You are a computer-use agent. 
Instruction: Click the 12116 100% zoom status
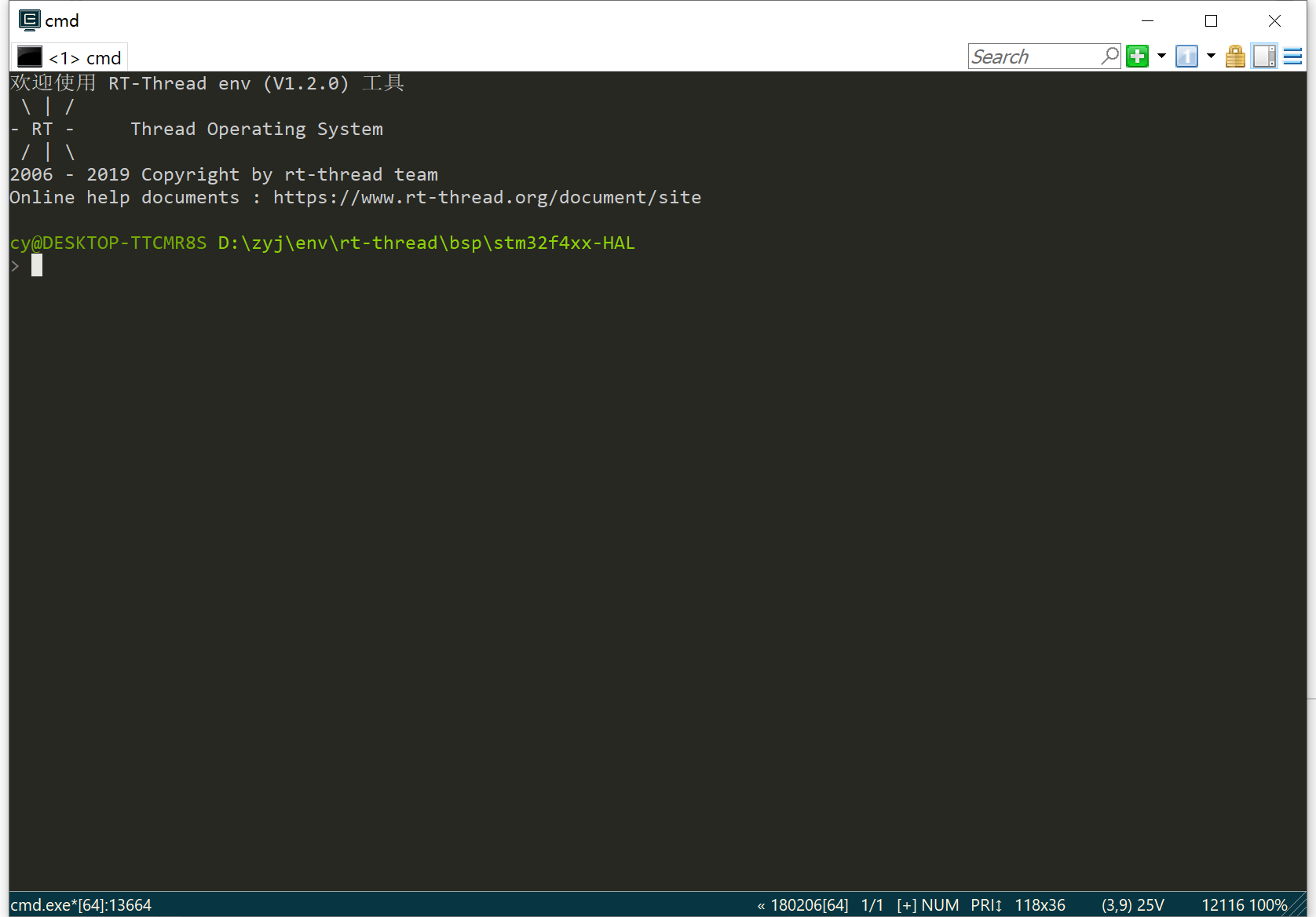[1244, 905]
